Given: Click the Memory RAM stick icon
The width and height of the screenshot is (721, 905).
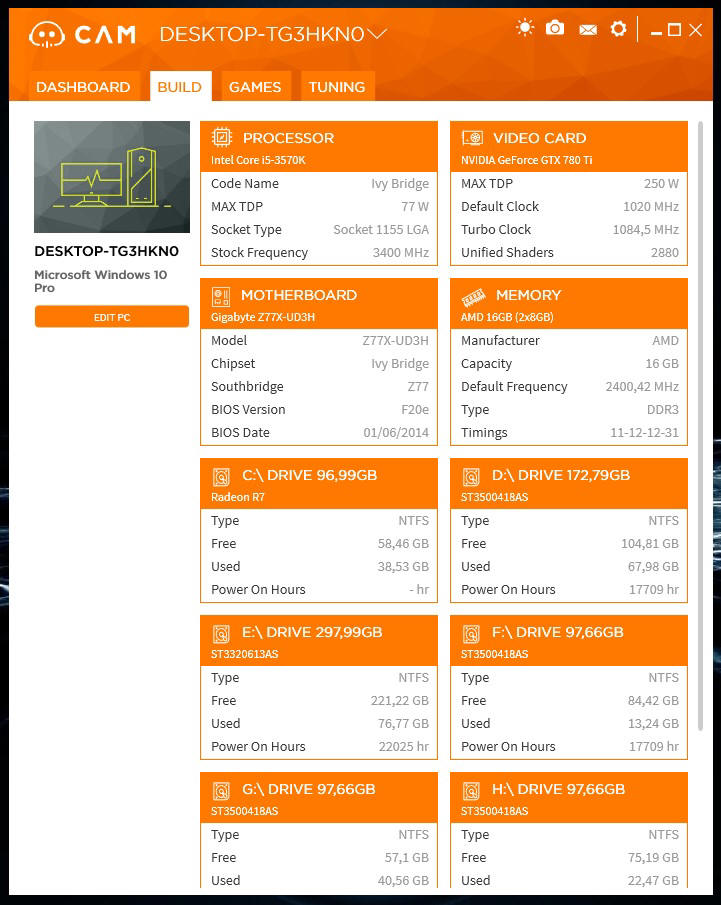Looking at the screenshot, I should 473,298.
